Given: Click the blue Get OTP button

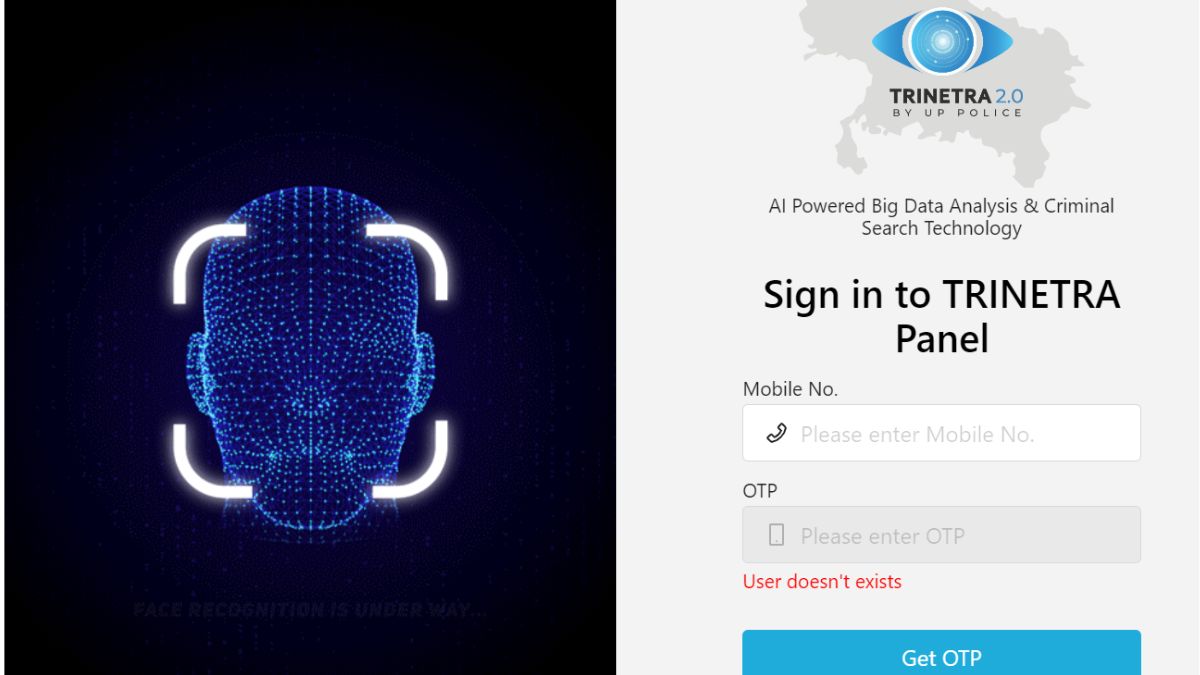Looking at the screenshot, I should point(941,653).
